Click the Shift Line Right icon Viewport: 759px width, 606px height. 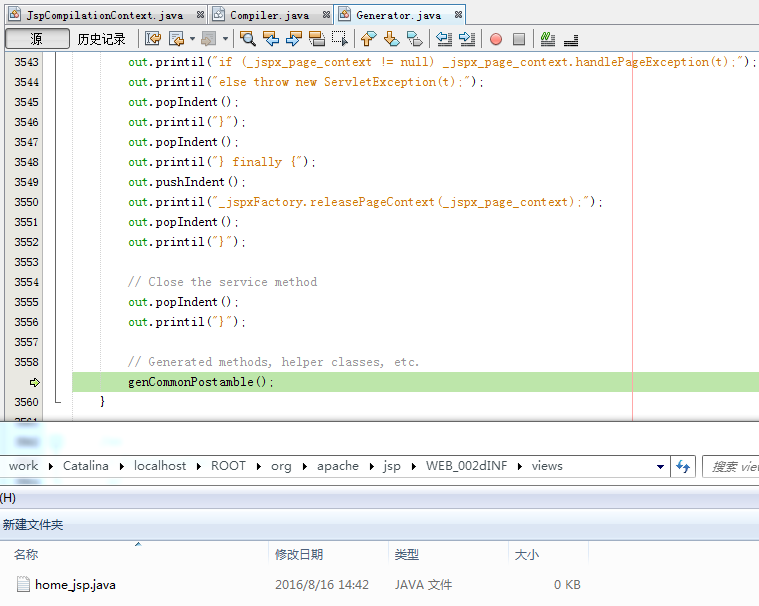[x=467, y=39]
